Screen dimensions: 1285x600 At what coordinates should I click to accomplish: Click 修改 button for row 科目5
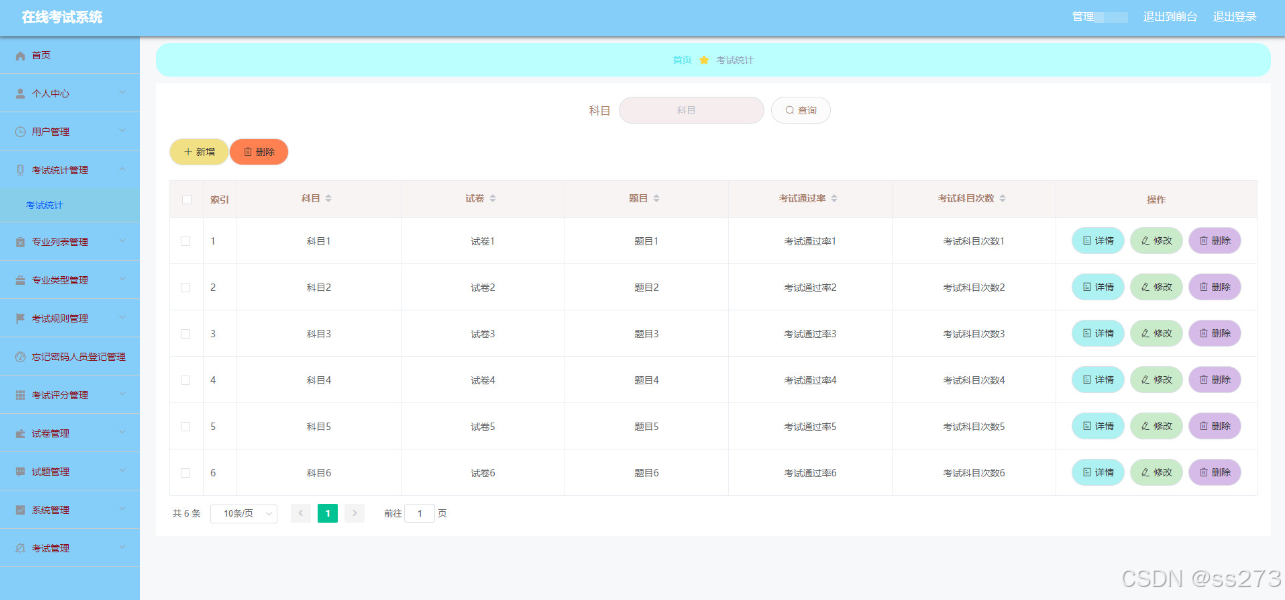tap(1156, 426)
